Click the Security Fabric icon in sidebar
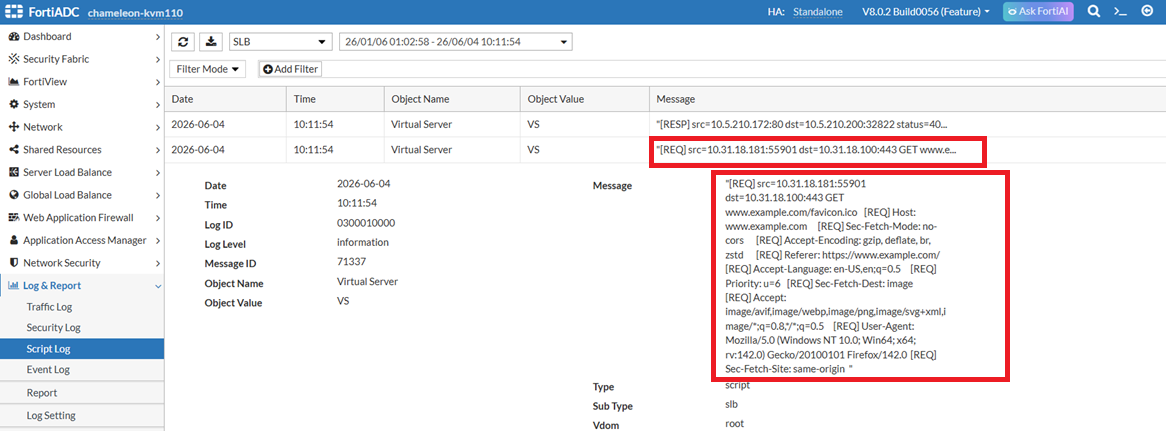 (13, 59)
